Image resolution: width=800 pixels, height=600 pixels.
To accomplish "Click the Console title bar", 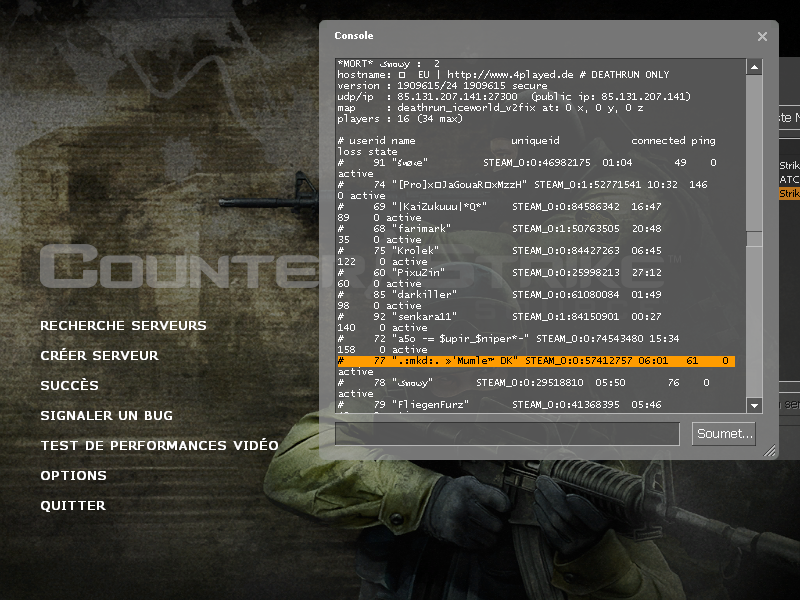I will coord(548,36).
